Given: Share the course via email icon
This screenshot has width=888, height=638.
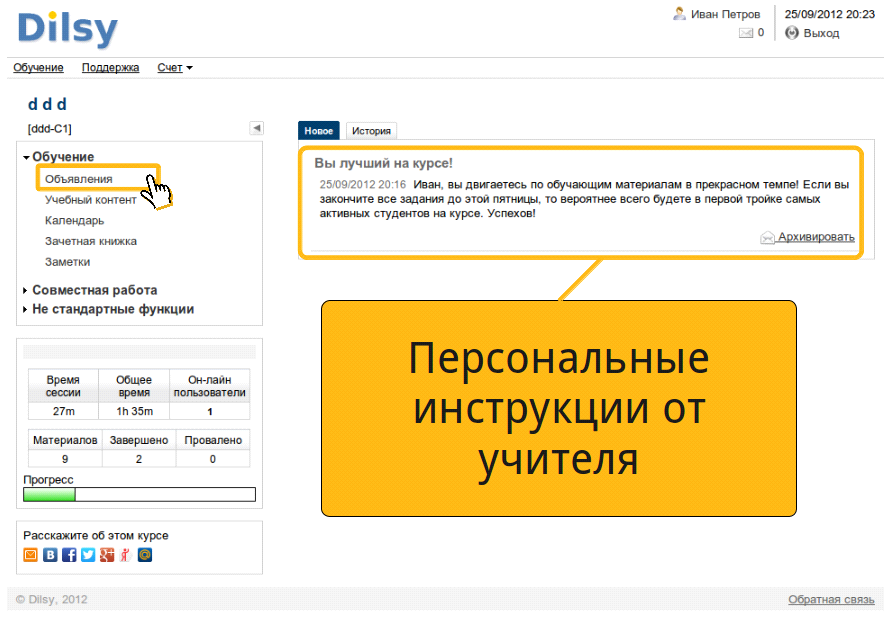Looking at the screenshot, I should coord(31,555).
